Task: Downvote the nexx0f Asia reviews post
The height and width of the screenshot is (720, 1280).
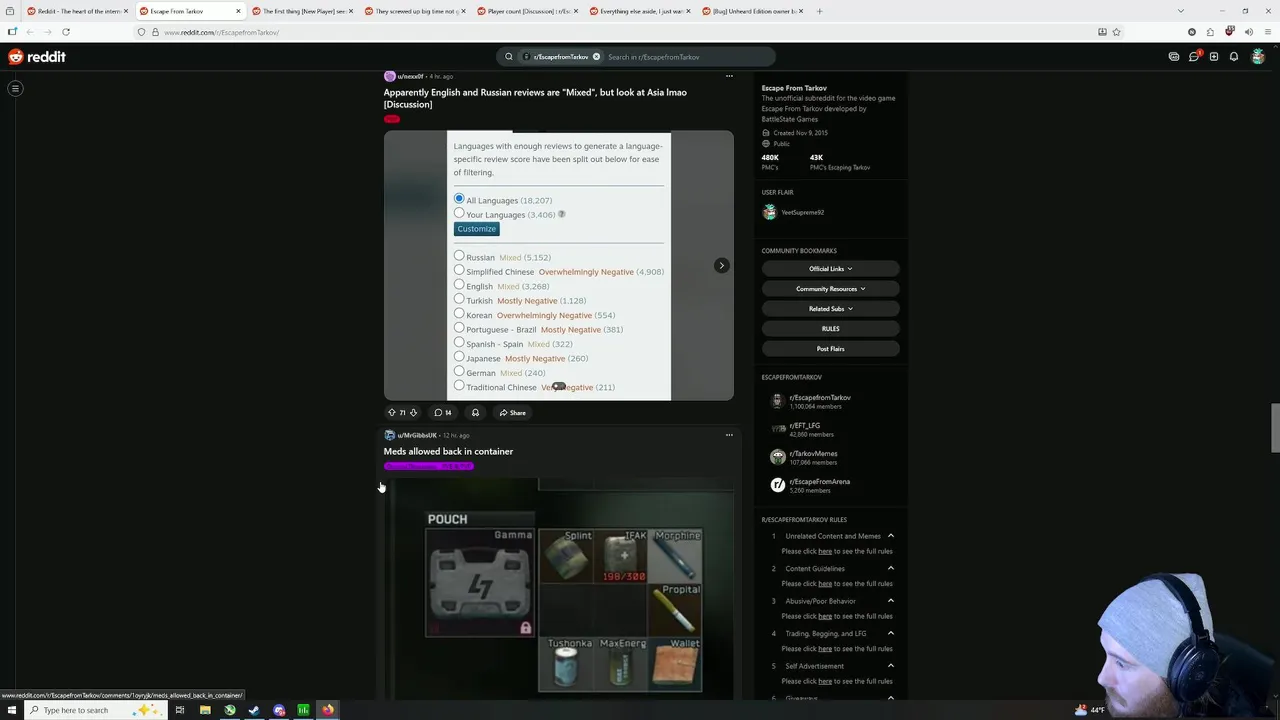Action: (x=413, y=412)
